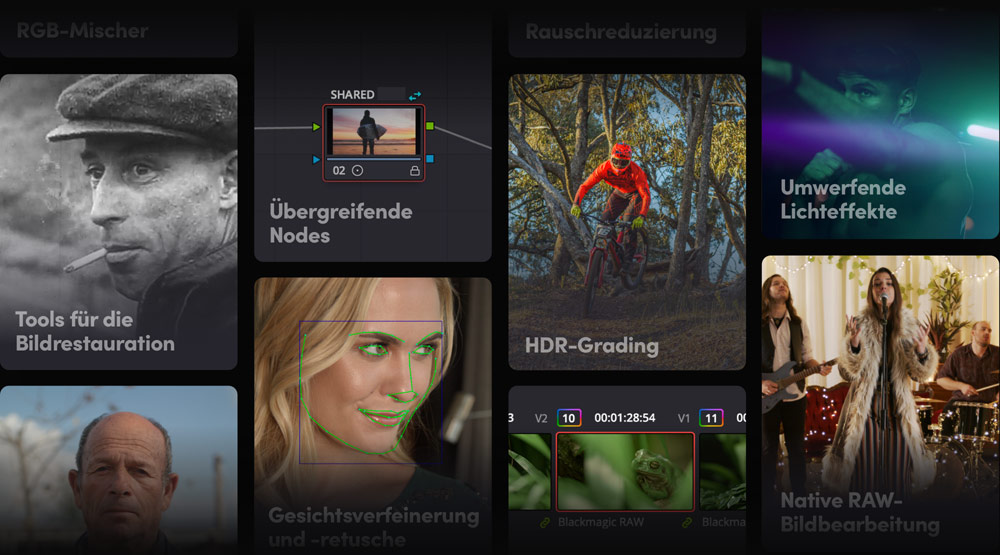
Task: Click the circle icon beside node number 02
Action: 358,171
